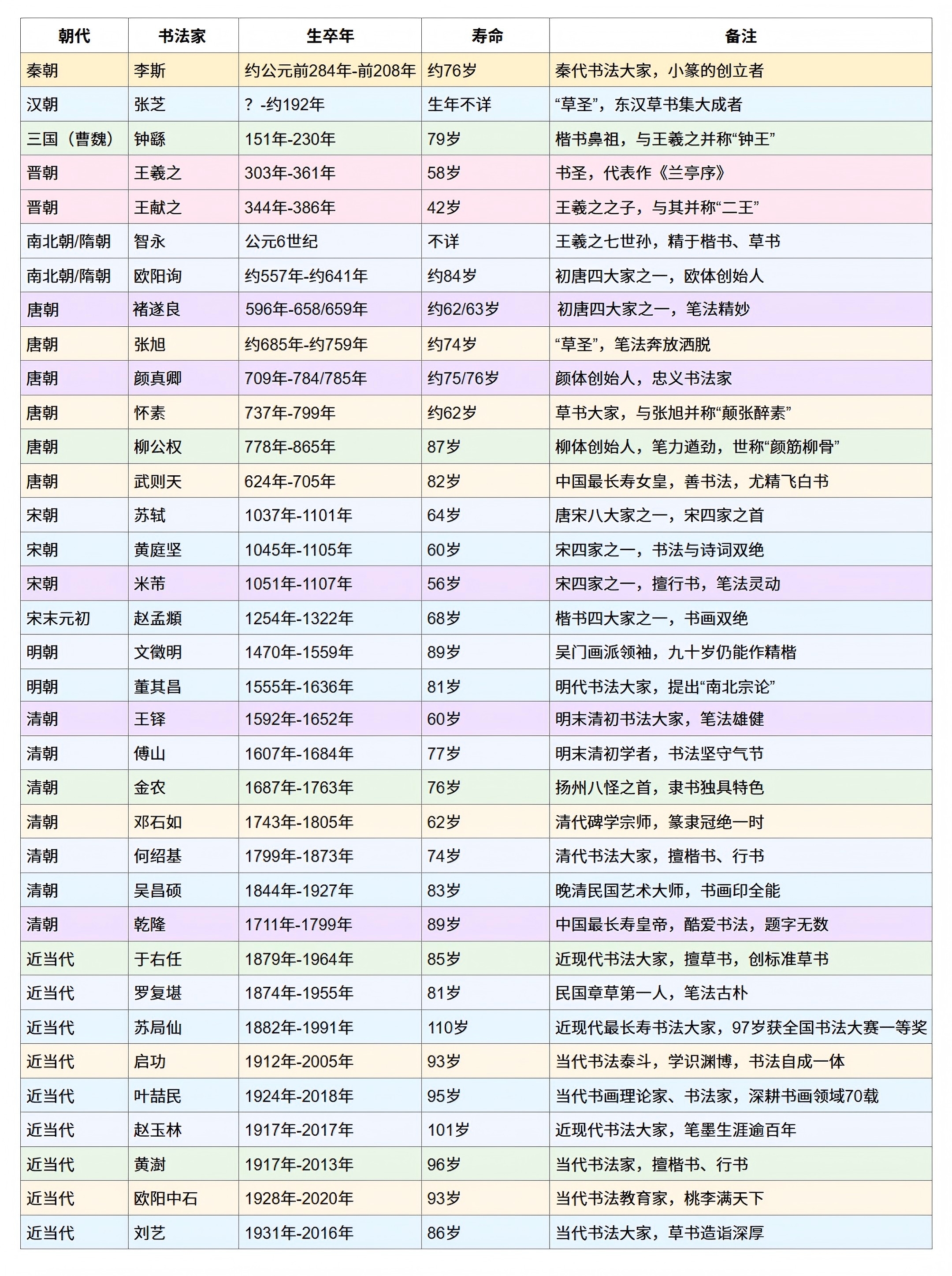Click the 苏轼 name cell

[150, 515]
